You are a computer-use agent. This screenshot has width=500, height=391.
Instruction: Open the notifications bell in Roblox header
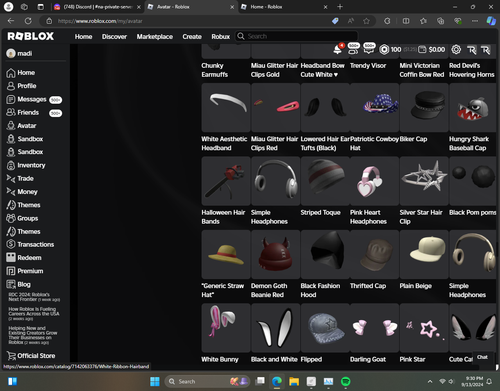tap(337, 50)
